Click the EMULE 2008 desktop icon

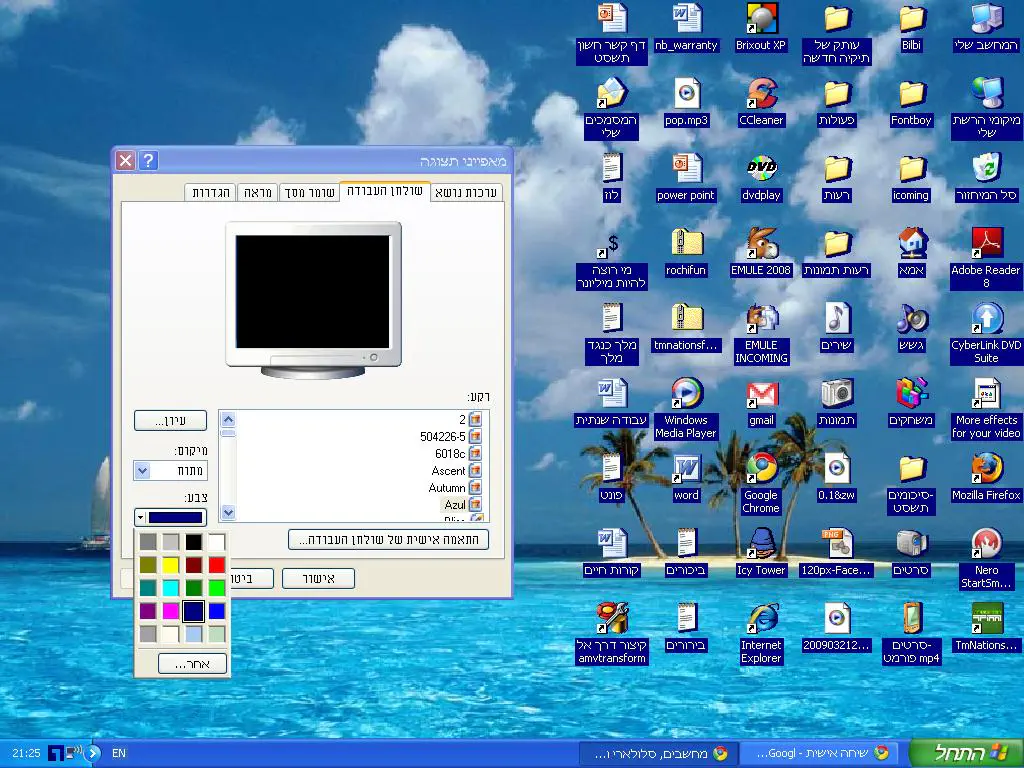click(761, 244)
